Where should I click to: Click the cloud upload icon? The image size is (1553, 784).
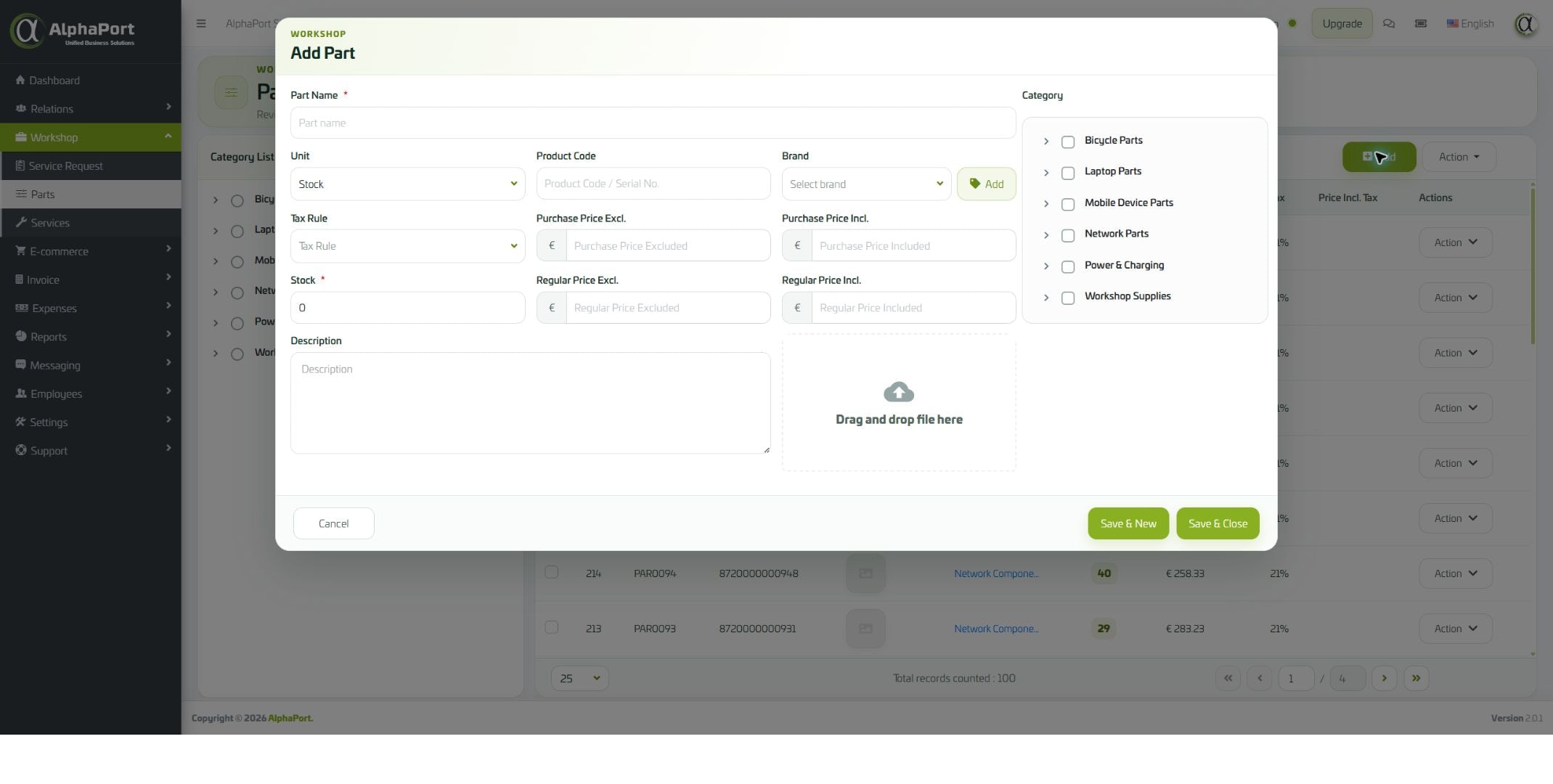[x=899, y=392]
